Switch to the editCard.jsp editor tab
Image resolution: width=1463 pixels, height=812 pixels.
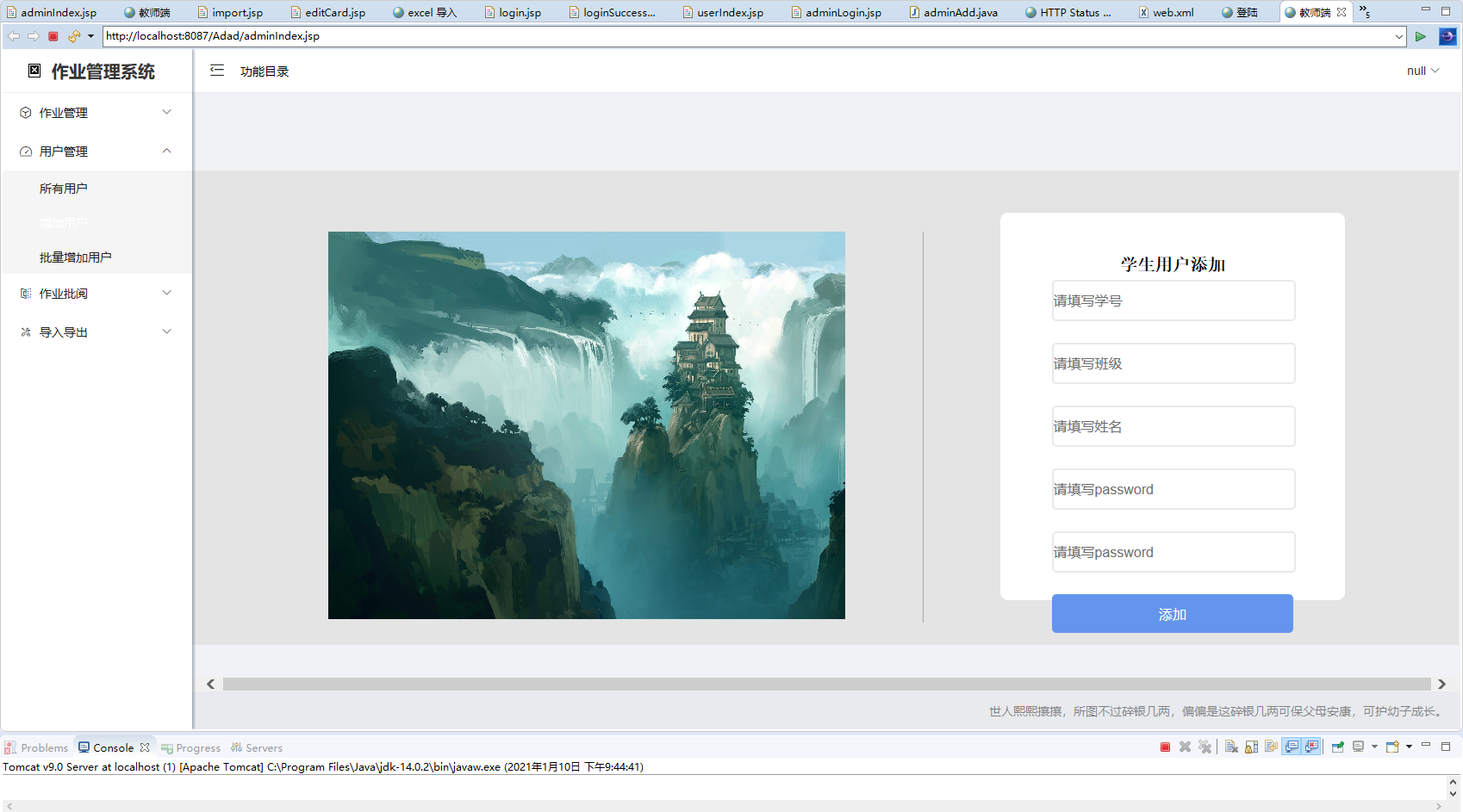coord(328,12)
